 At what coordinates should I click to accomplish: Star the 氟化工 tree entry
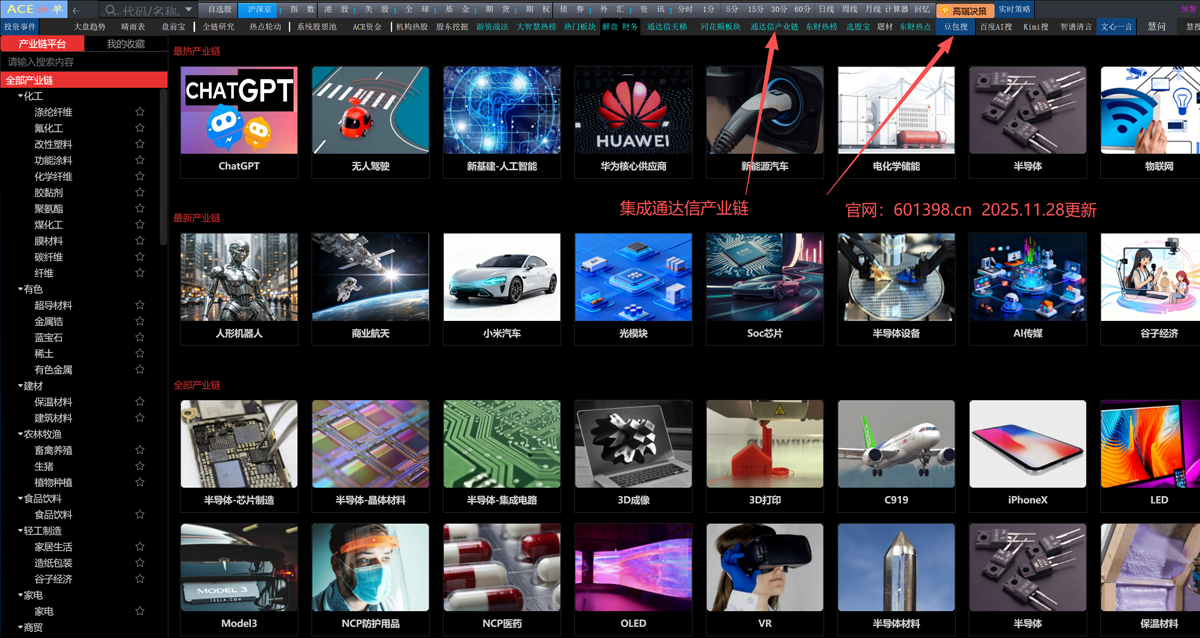click(x=140, y=128)
